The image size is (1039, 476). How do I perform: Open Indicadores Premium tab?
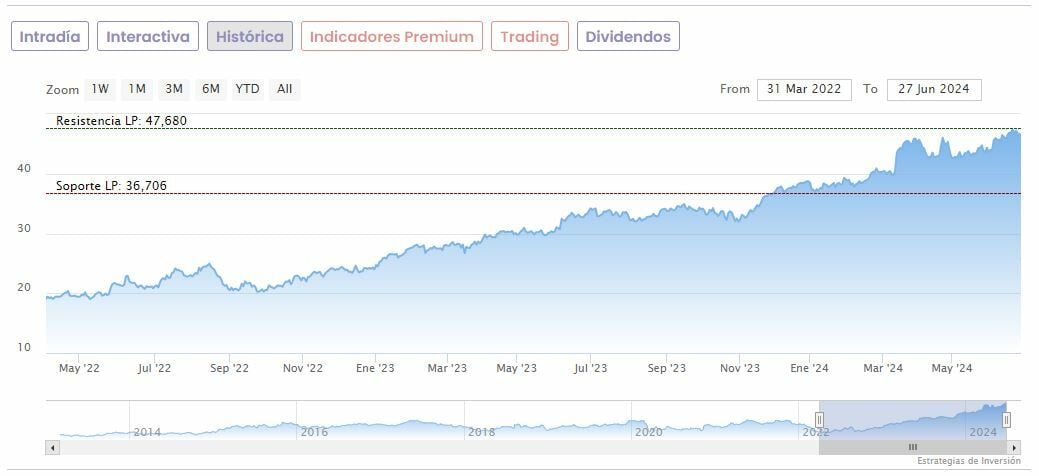coord(391,37)
